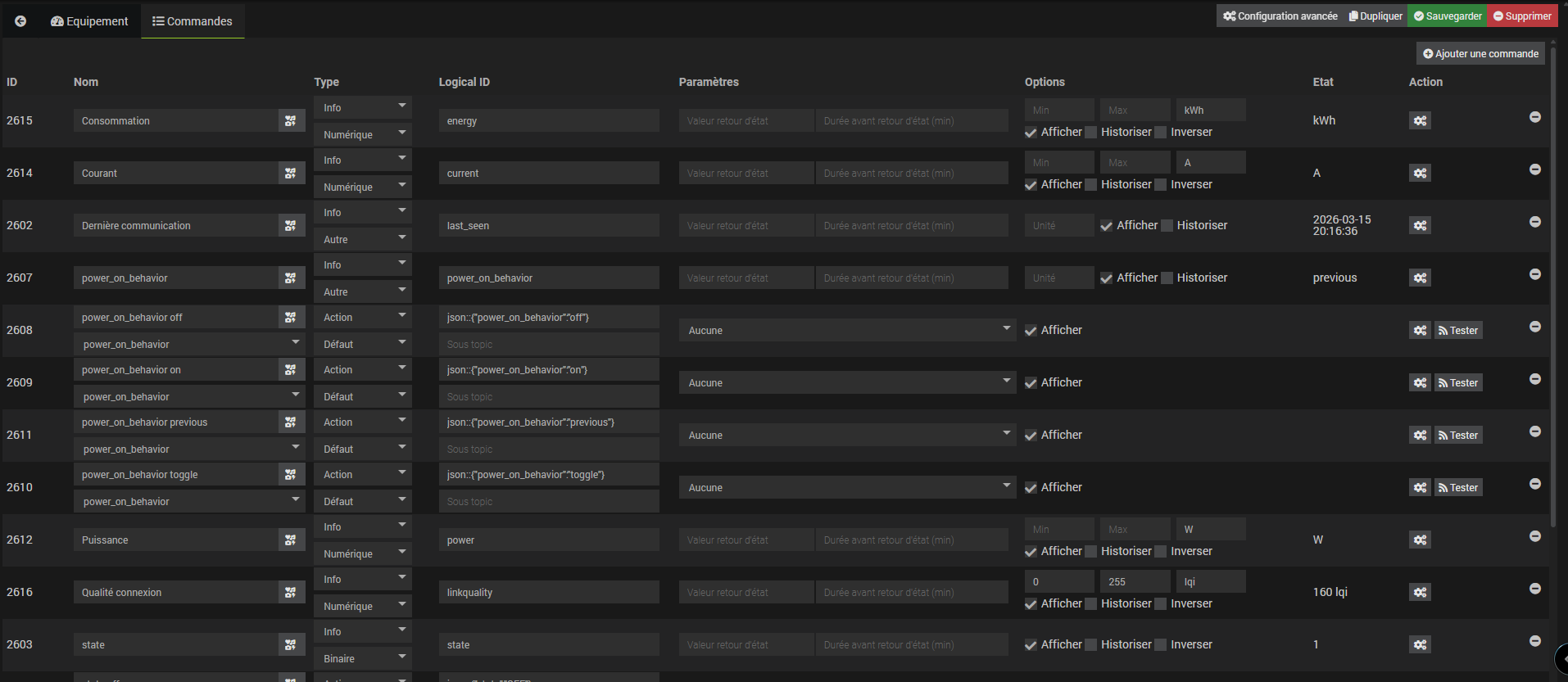Delete the power_on_behavior toggle command row
This screenshot has height=682, width=1568.
pyautogui.click(x=1534, y=484)
